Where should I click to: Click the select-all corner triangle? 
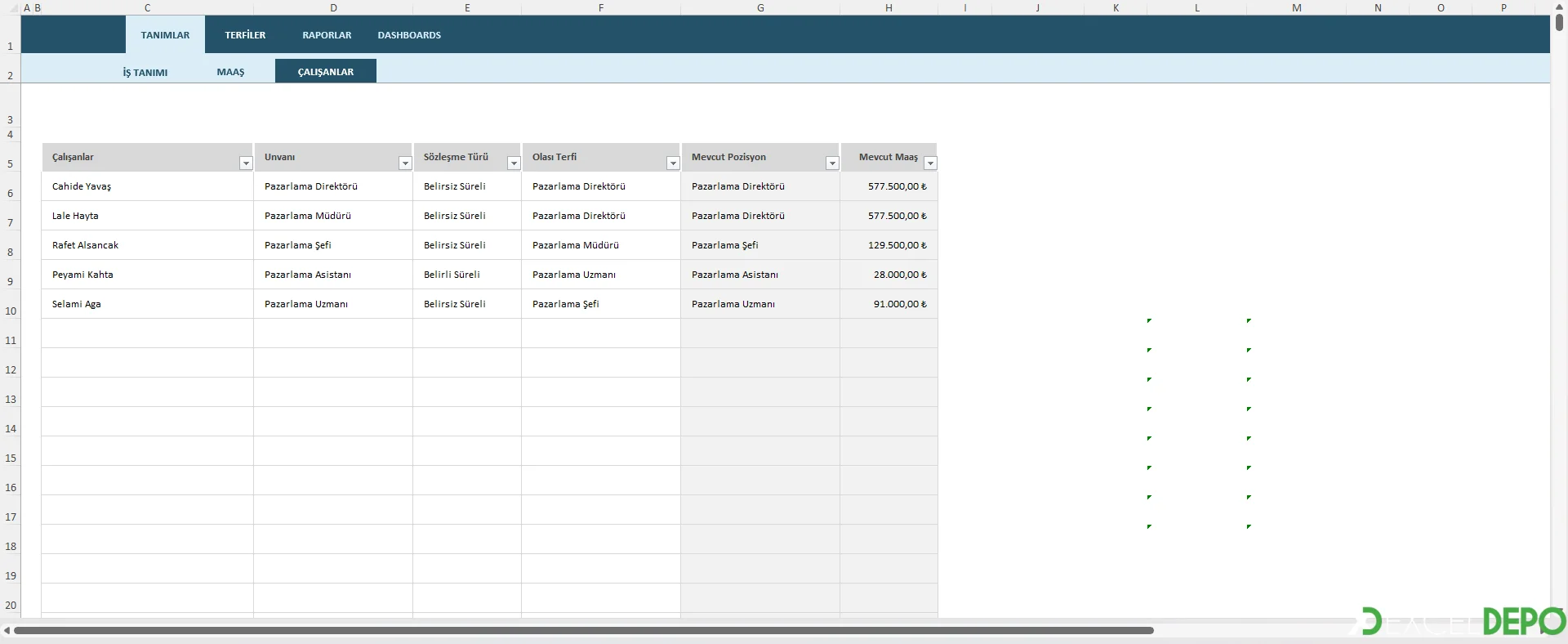point(12,8)
